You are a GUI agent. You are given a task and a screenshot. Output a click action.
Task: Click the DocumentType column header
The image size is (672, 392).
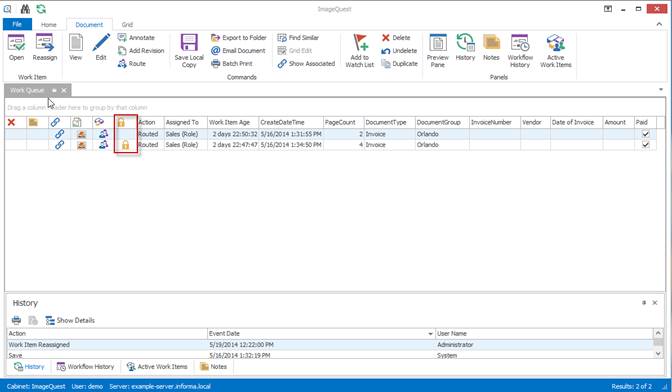pyautogui.click(x=389, y=123)
